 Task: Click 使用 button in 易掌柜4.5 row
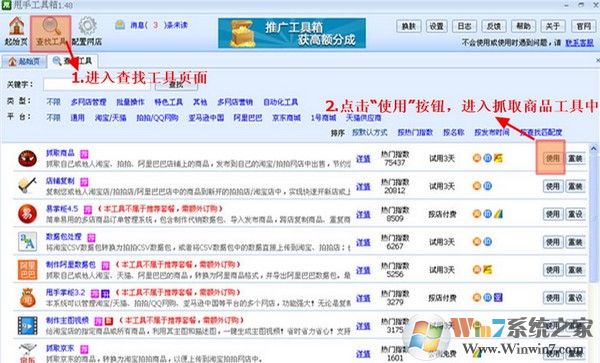coord(553,214)
